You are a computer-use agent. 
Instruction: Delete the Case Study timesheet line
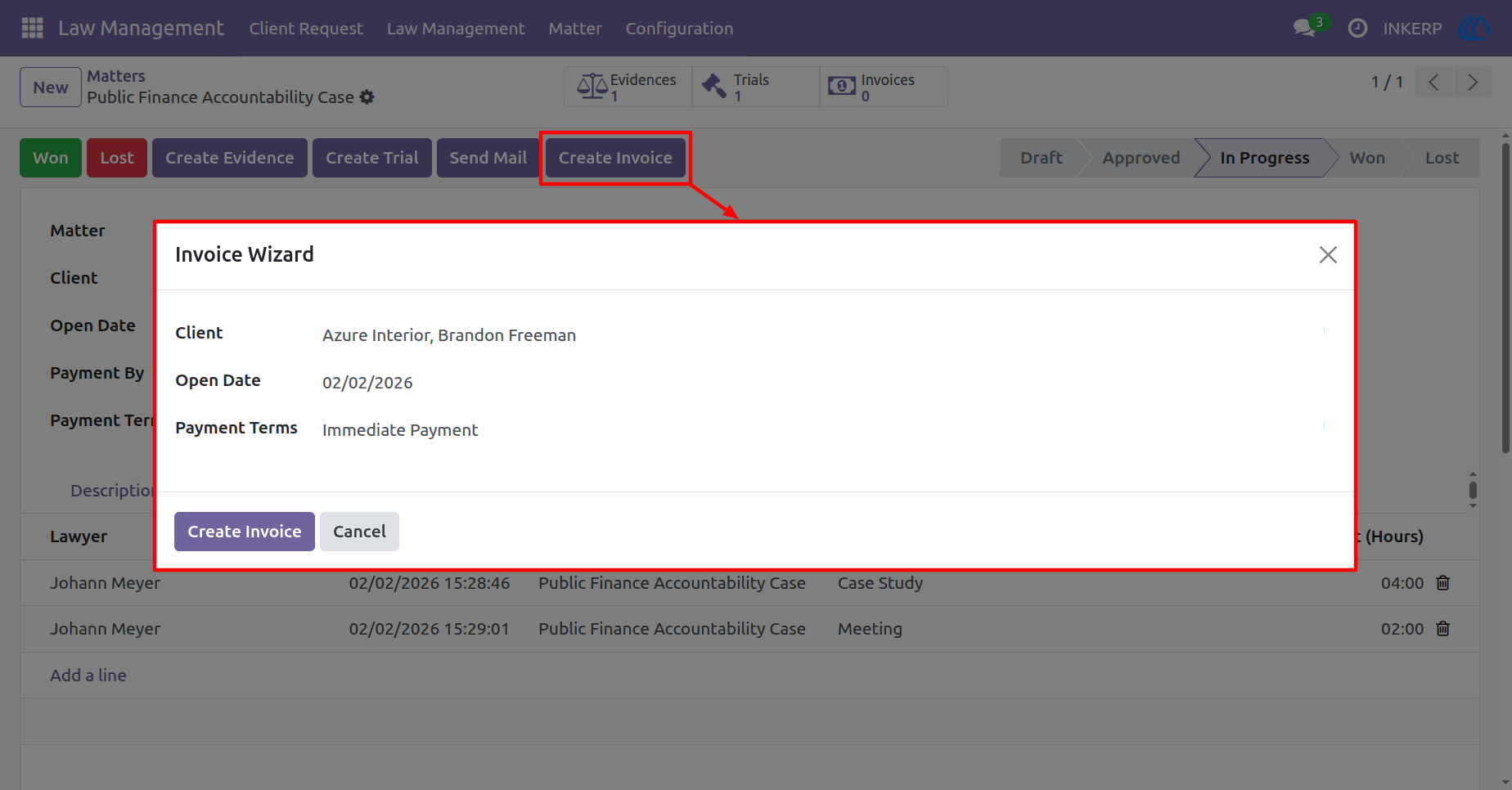click(x=1443, y=583)
